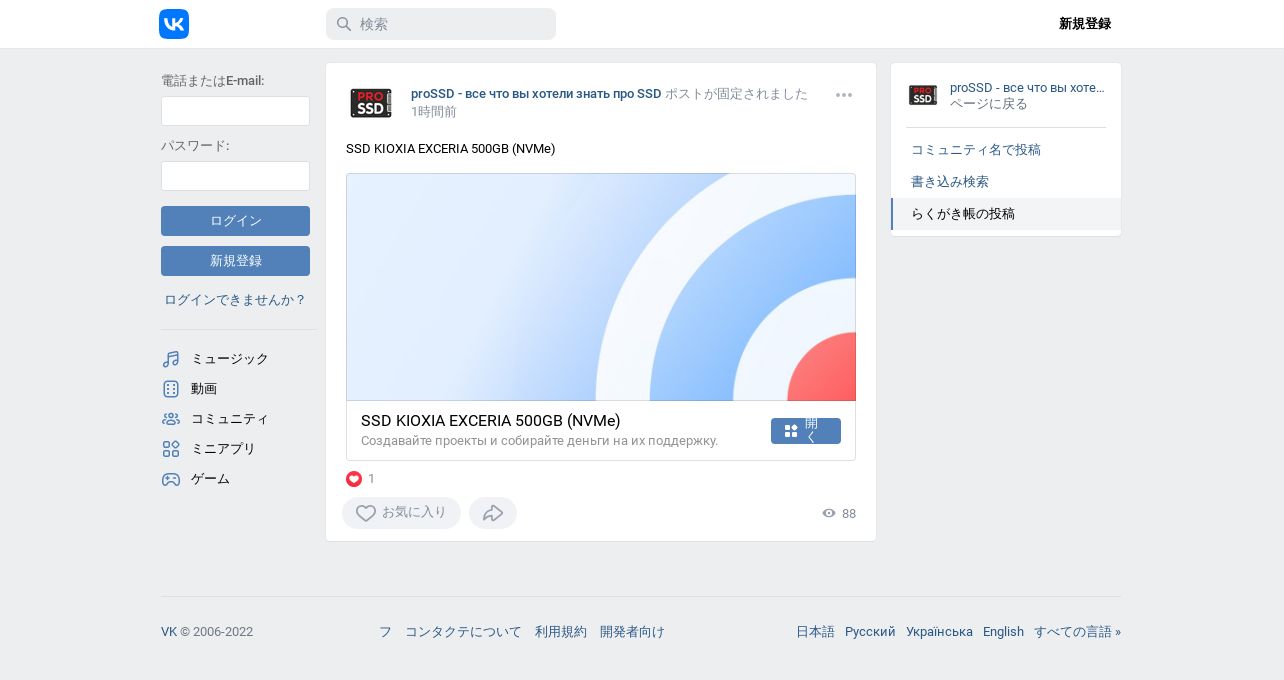The height and width of the screenshot is (680, 1284).
Task: Click the ログイン button
Action: click(x=235, y=221)
